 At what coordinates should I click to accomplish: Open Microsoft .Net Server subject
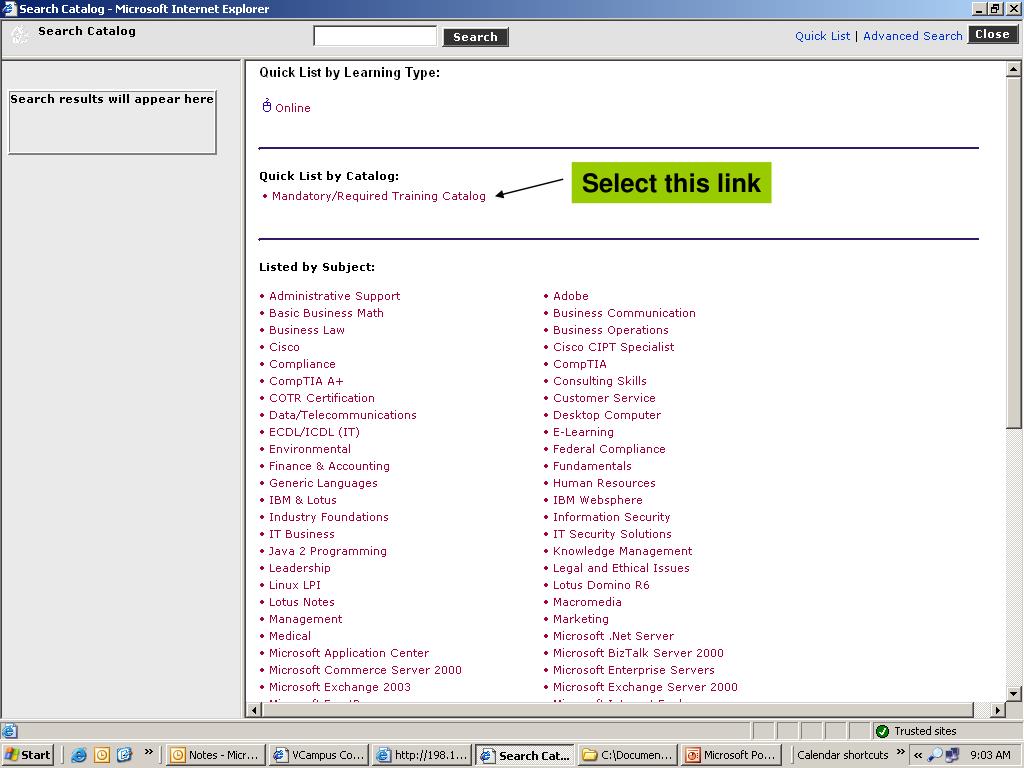tap(613, 635)
